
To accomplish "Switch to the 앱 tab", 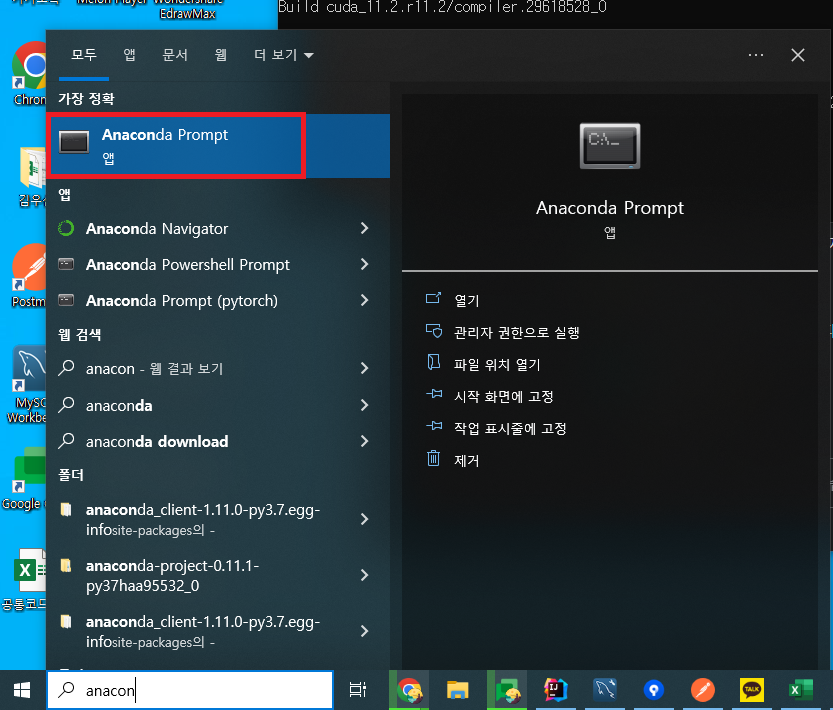I will (x=129, y=55).
